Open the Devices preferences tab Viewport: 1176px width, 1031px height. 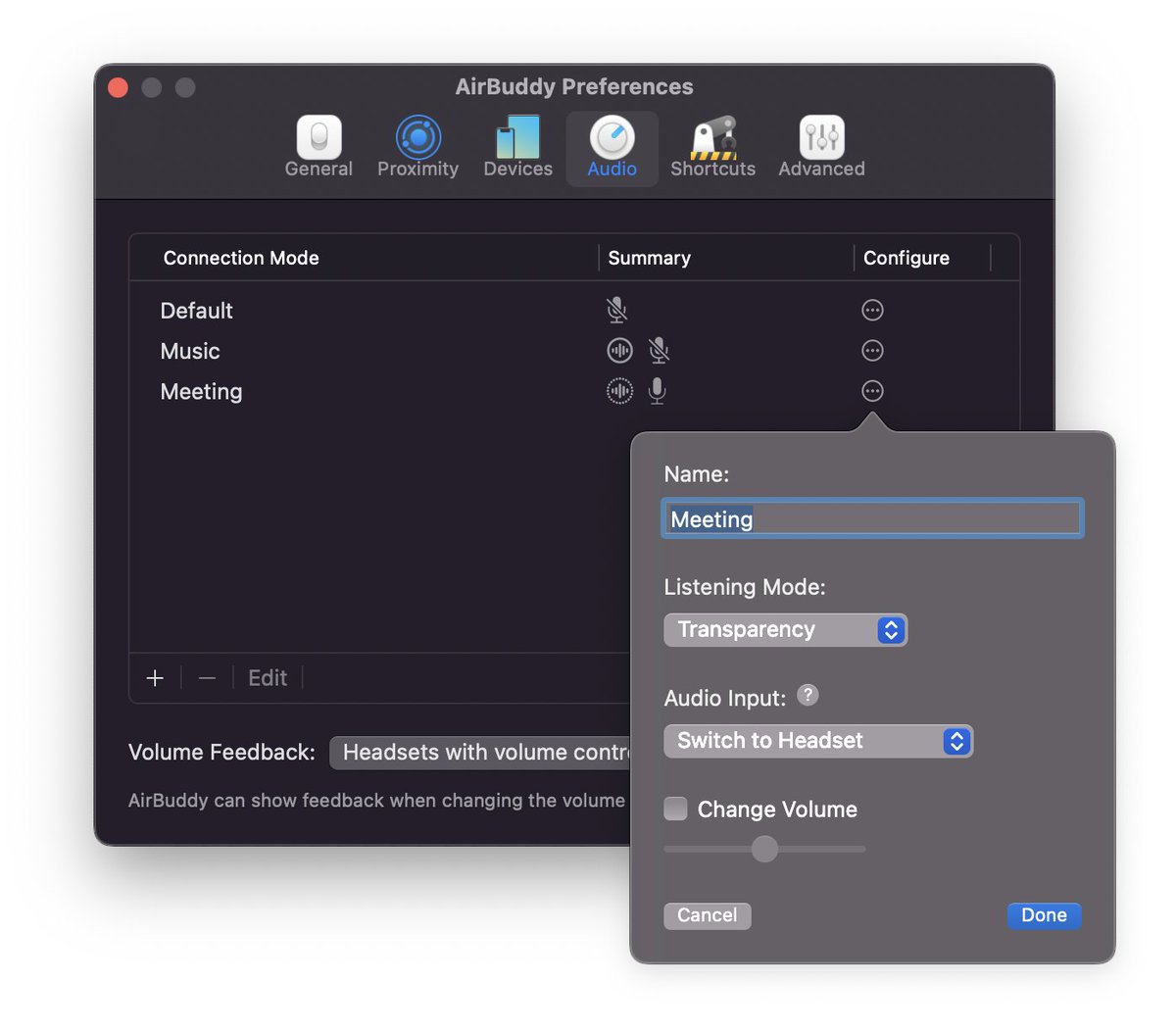(517, 147)
